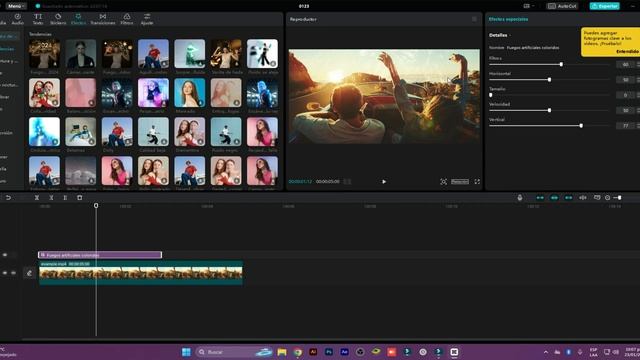Dismiss the tooltip with Entendido
The height and width of the screenshot is (360, 640).
pyautogui.click(x=627, y=51)
